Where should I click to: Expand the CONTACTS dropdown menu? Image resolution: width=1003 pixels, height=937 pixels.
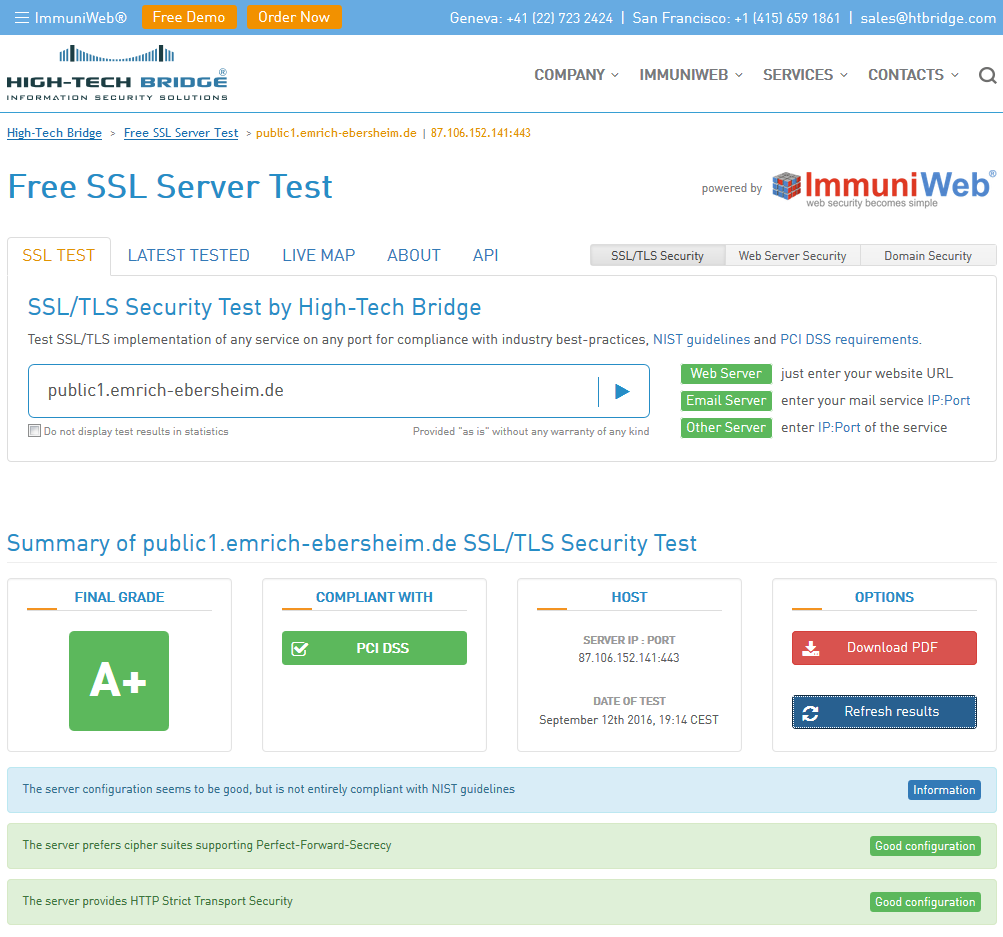point(913,75)
